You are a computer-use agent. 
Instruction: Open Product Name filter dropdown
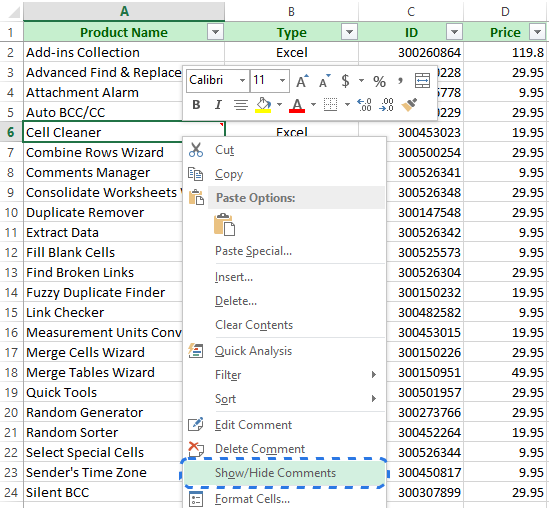pos(215,32)
